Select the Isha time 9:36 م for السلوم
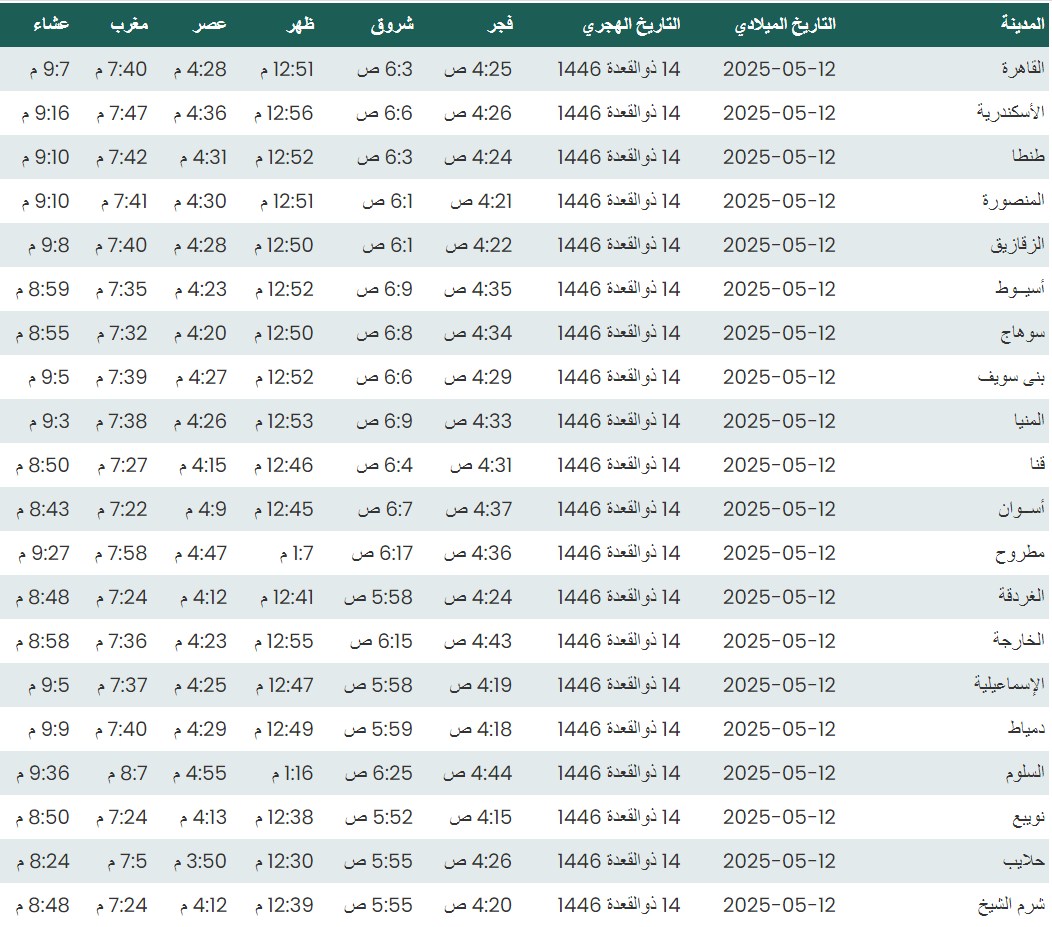This screenshot has height=927, width=1052. pos(43,773)
